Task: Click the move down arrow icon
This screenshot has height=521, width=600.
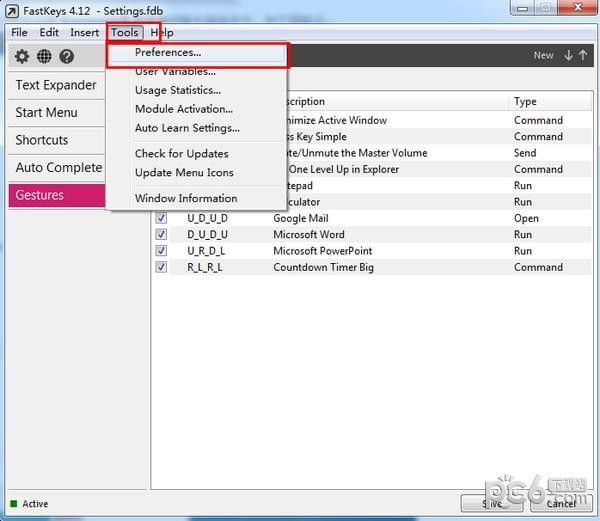Action: tap(569, 56)
